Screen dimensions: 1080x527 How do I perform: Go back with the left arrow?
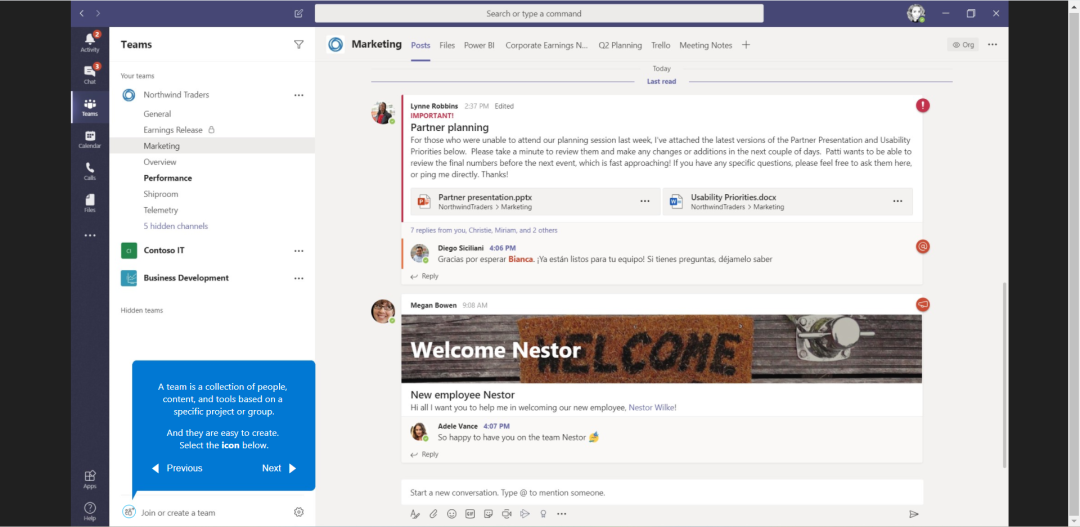[81, 13]
